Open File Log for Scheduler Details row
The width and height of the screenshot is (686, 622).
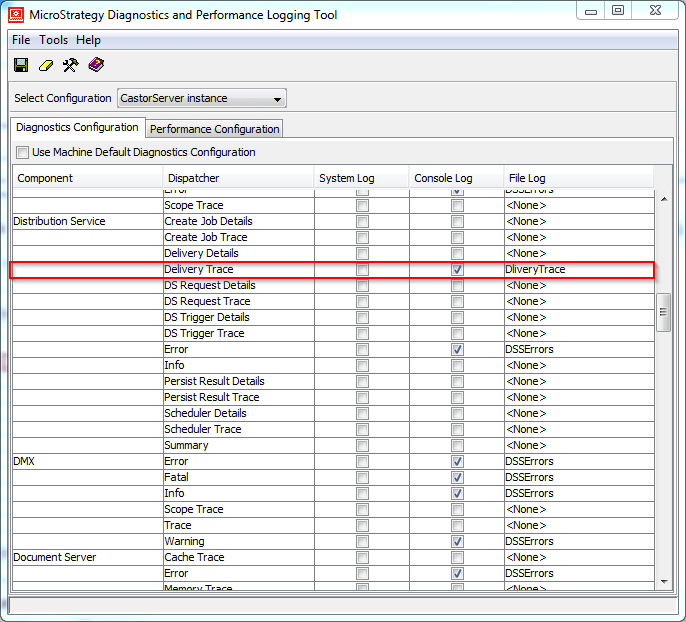click(579, 413)
